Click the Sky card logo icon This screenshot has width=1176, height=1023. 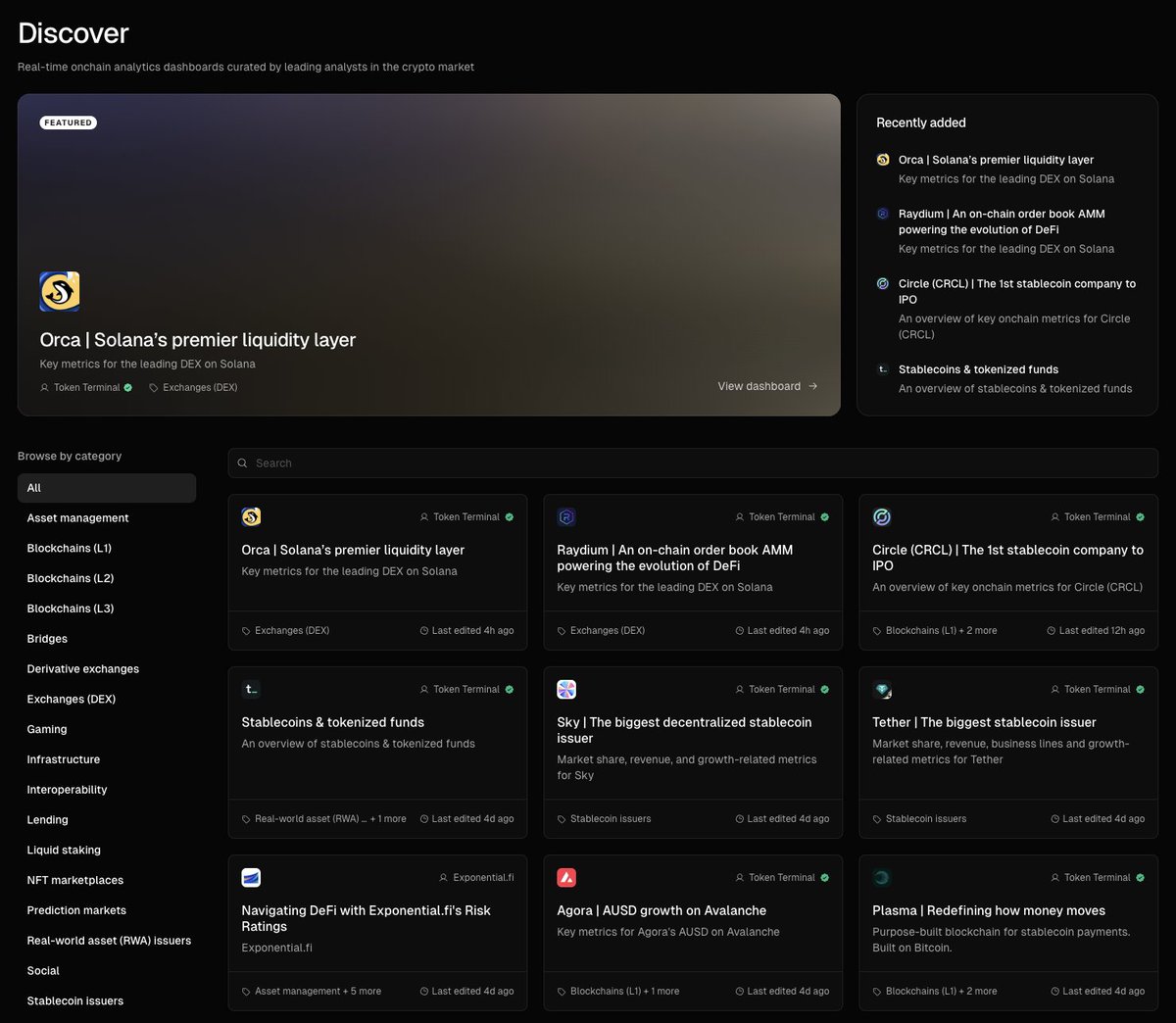(566, 690)
